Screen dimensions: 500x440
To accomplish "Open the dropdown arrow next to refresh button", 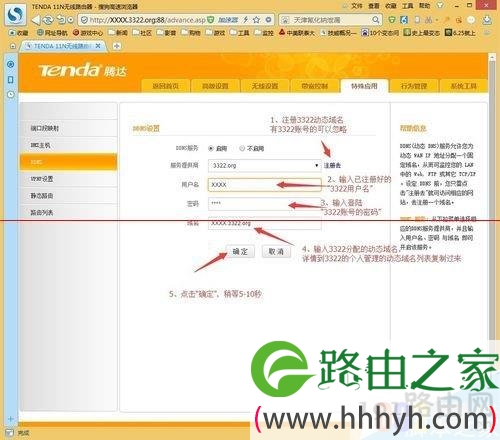I will click(x=70, y=20).
